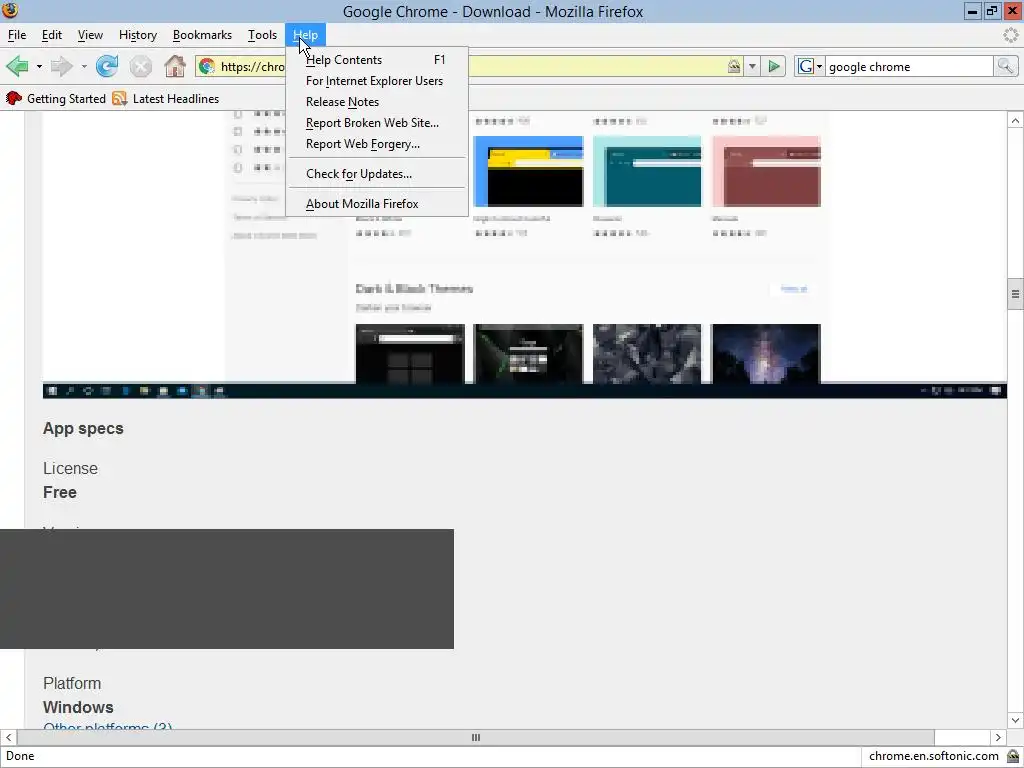The image size is (1024, 768).
Task: Open the Bookmarks menu
Action: point(202,35)
